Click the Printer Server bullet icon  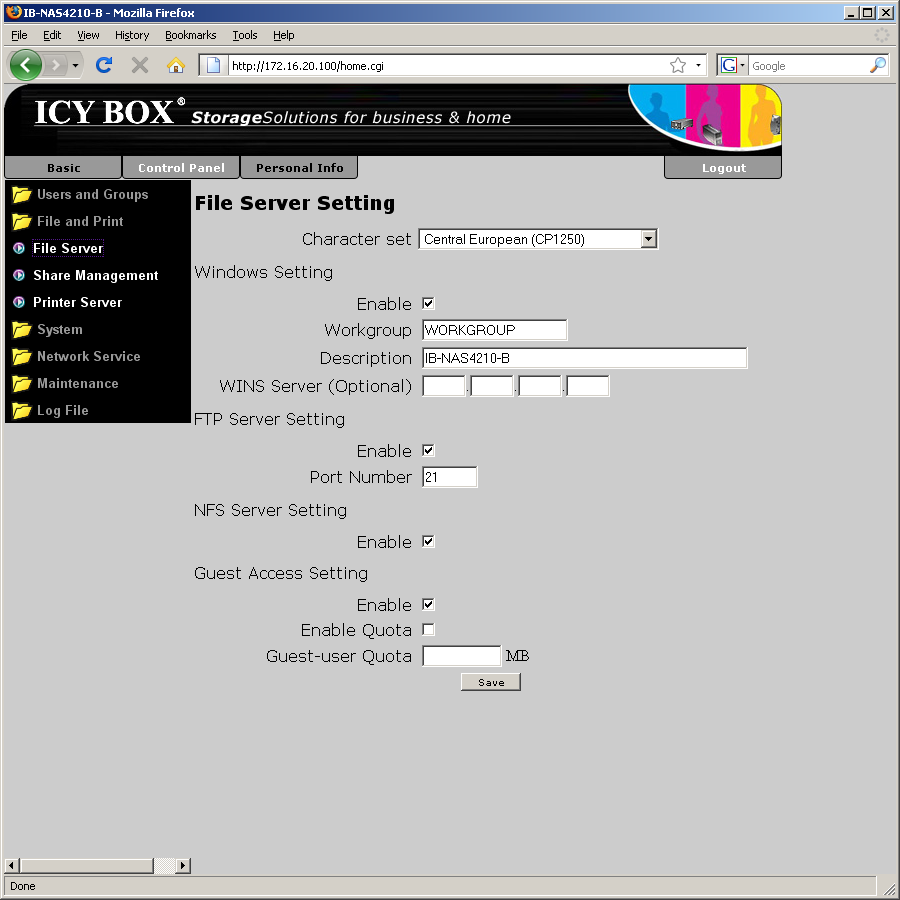click(x=19, y=302)
